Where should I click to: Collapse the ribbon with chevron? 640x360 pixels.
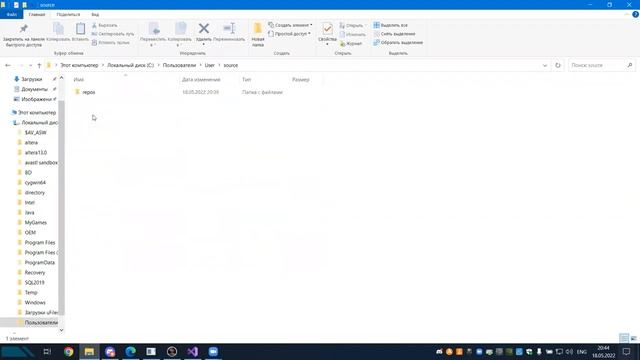click(x=627, y=14)
